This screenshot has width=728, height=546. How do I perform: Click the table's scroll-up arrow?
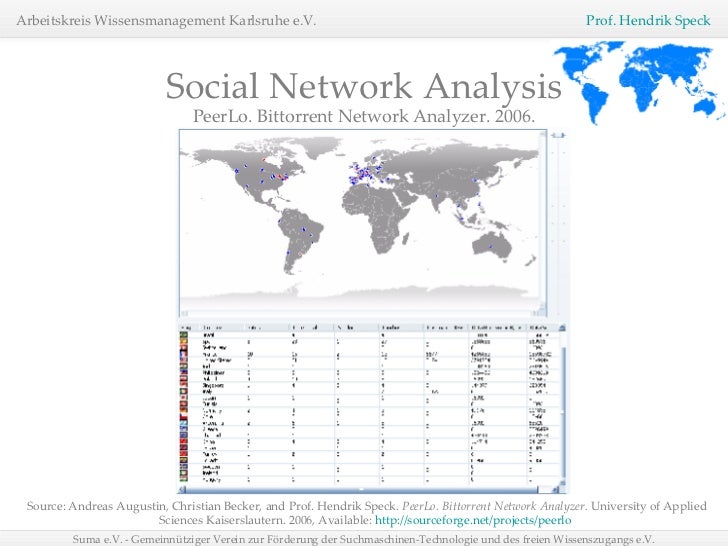pos(563,328)
